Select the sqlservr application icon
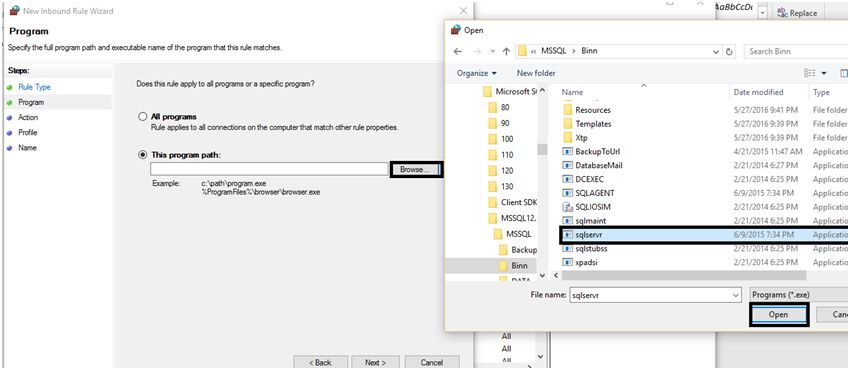850x370 pixels. [x=568, y=235]
